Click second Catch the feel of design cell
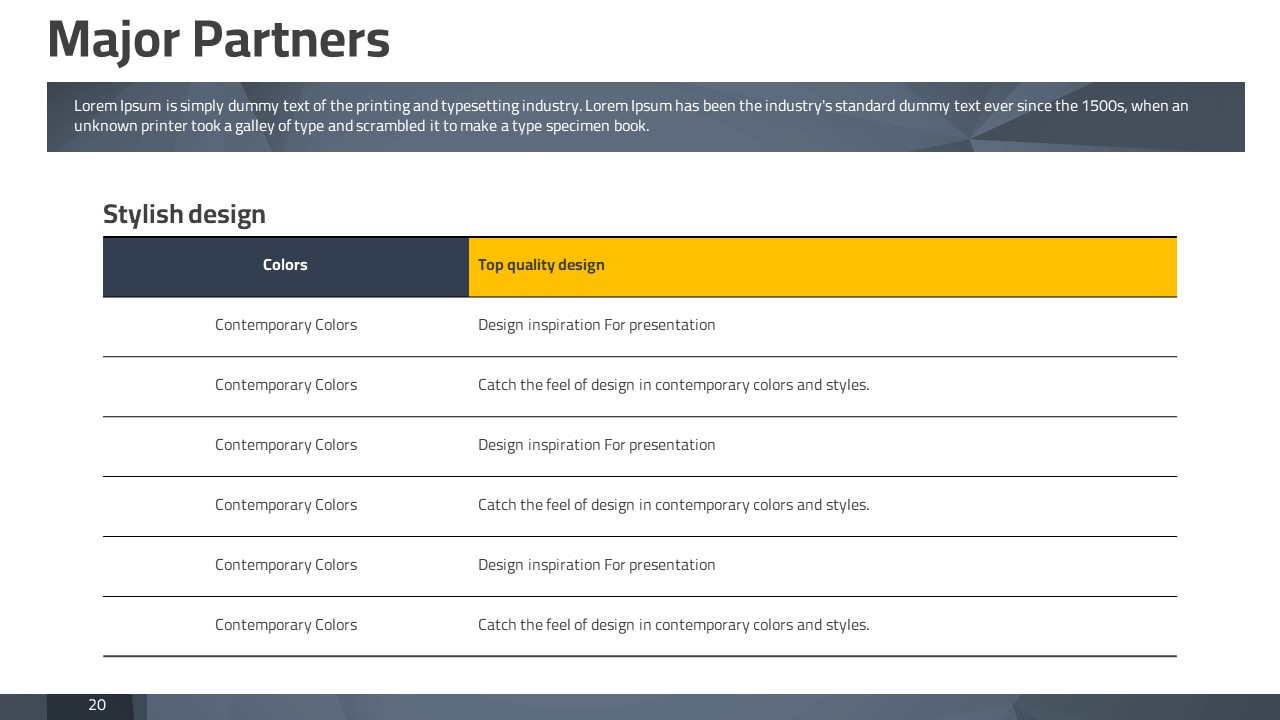 tap(823, 507)
